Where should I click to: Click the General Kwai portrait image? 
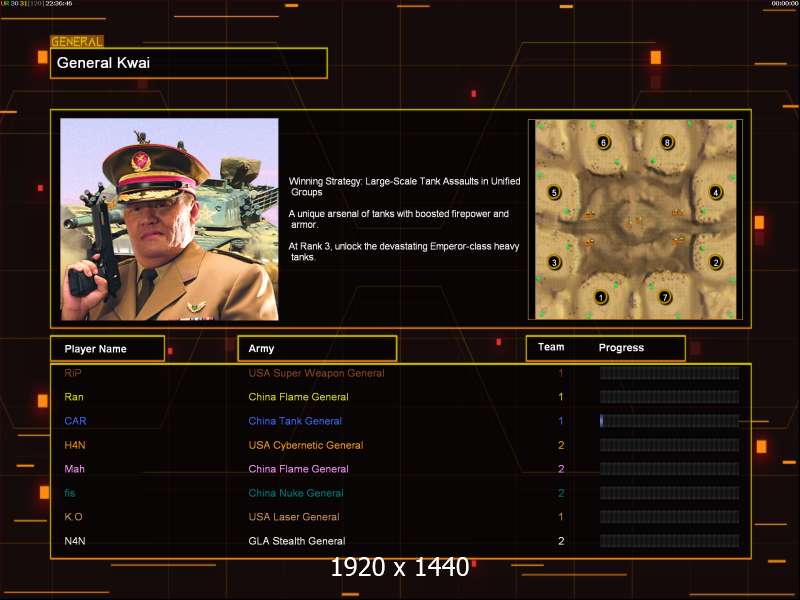169,219
